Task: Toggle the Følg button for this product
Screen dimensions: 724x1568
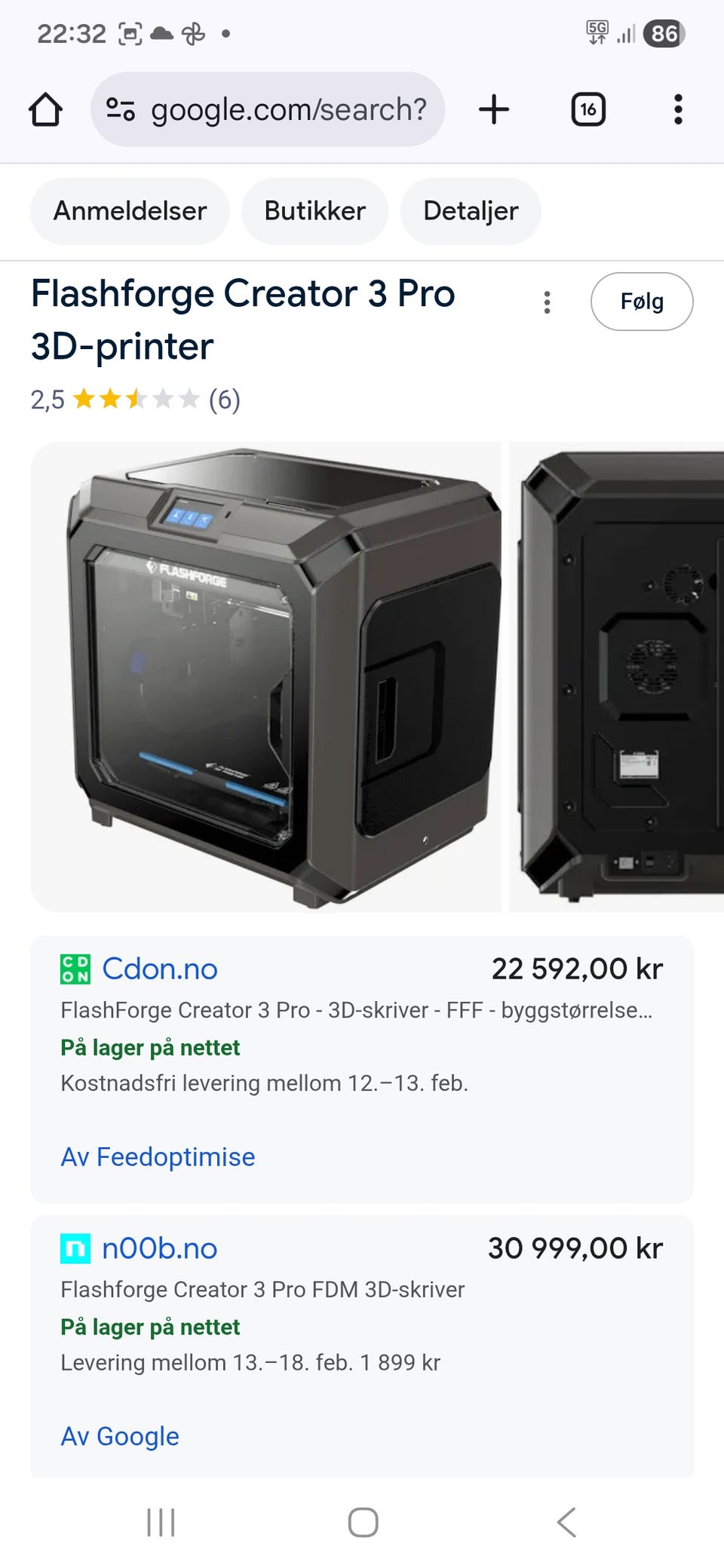Action: point(642,302)
